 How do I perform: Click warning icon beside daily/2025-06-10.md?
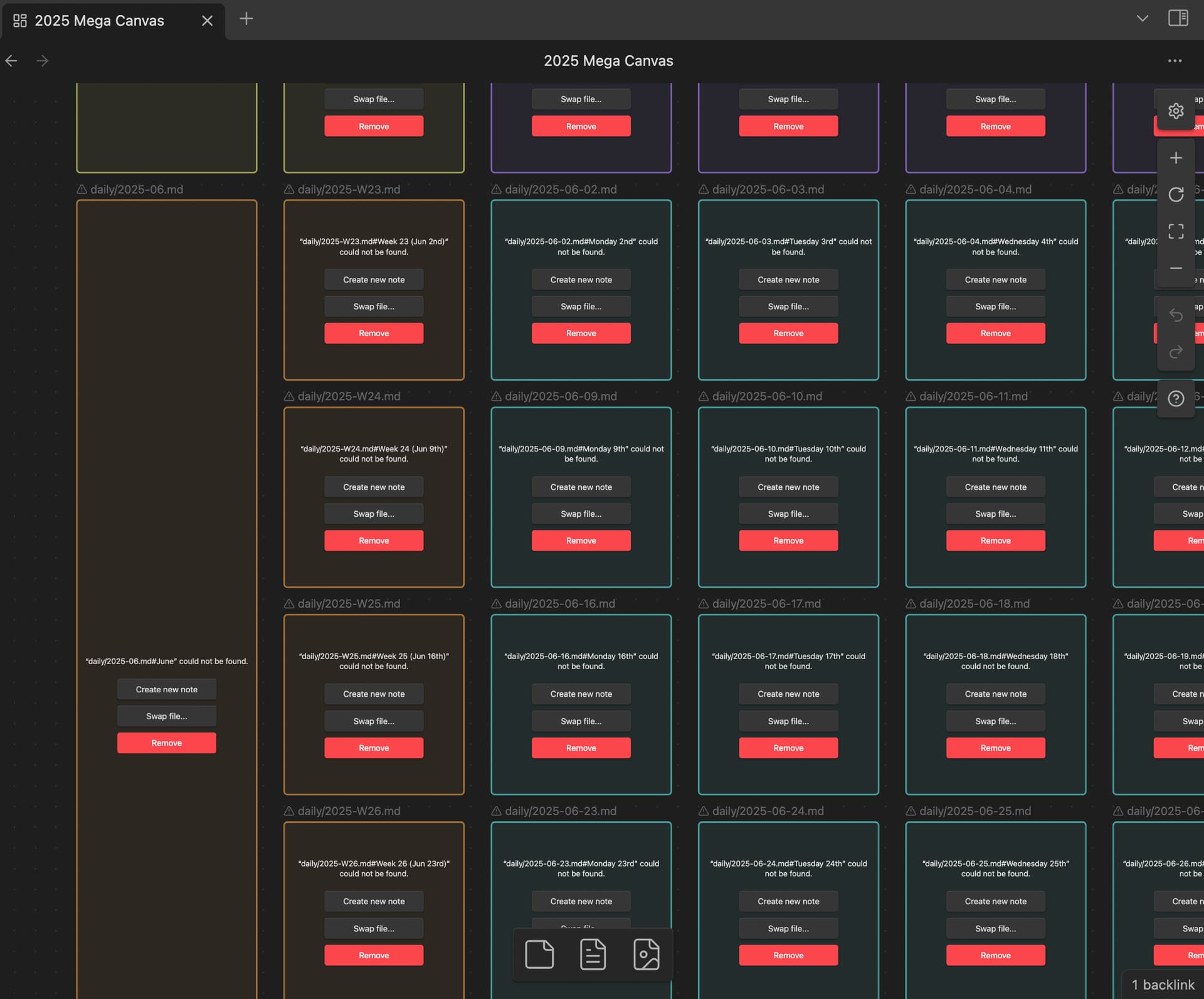point(704,396)
